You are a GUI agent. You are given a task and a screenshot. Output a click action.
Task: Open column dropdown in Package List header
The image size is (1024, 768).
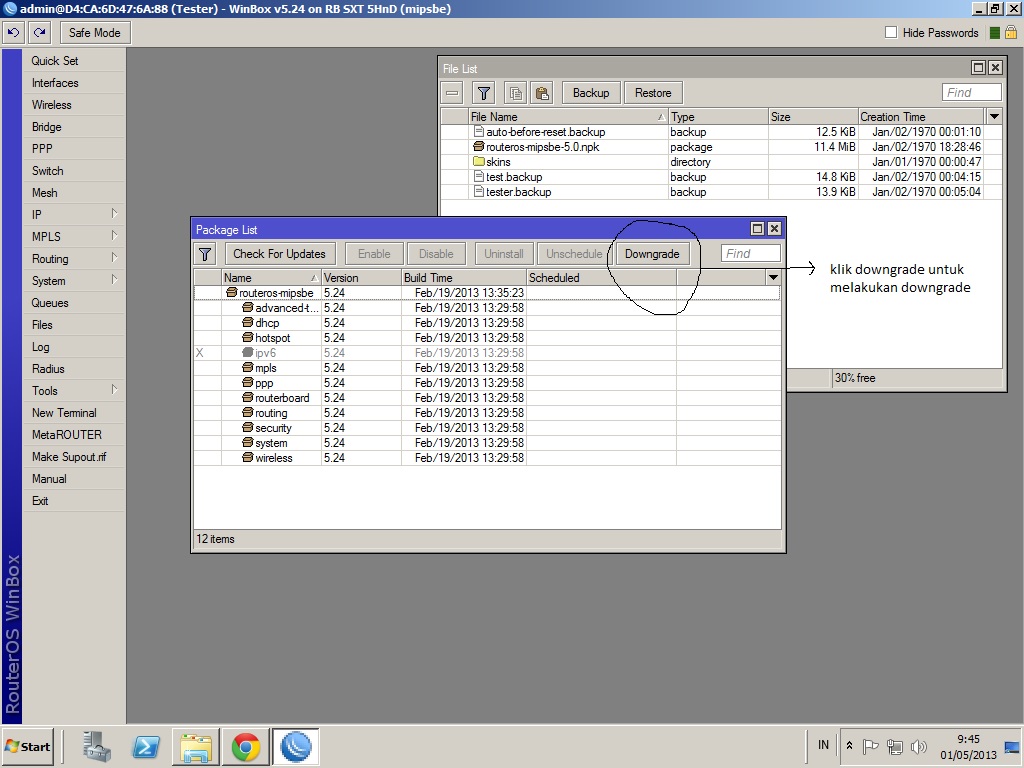pos(773,278)
